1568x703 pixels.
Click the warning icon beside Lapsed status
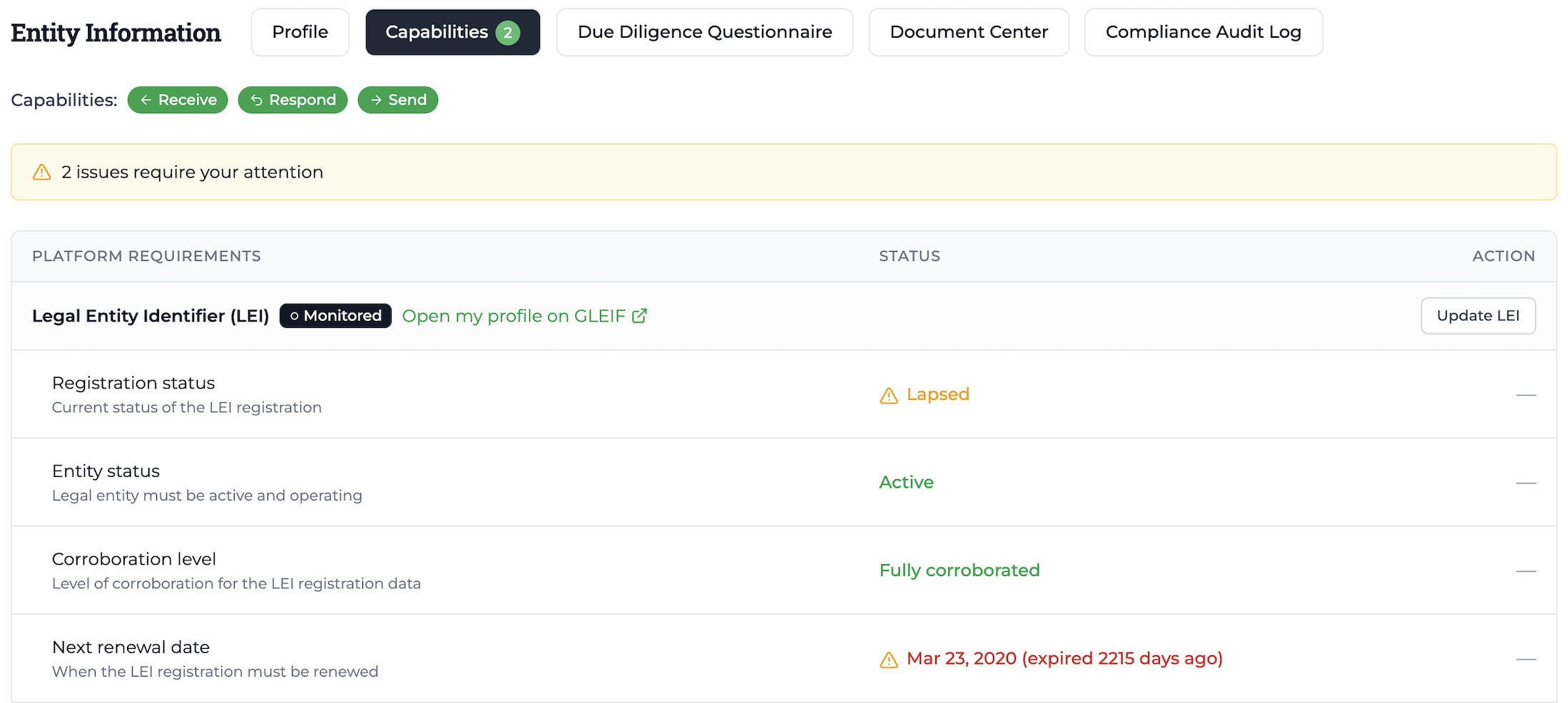[889, 395]
